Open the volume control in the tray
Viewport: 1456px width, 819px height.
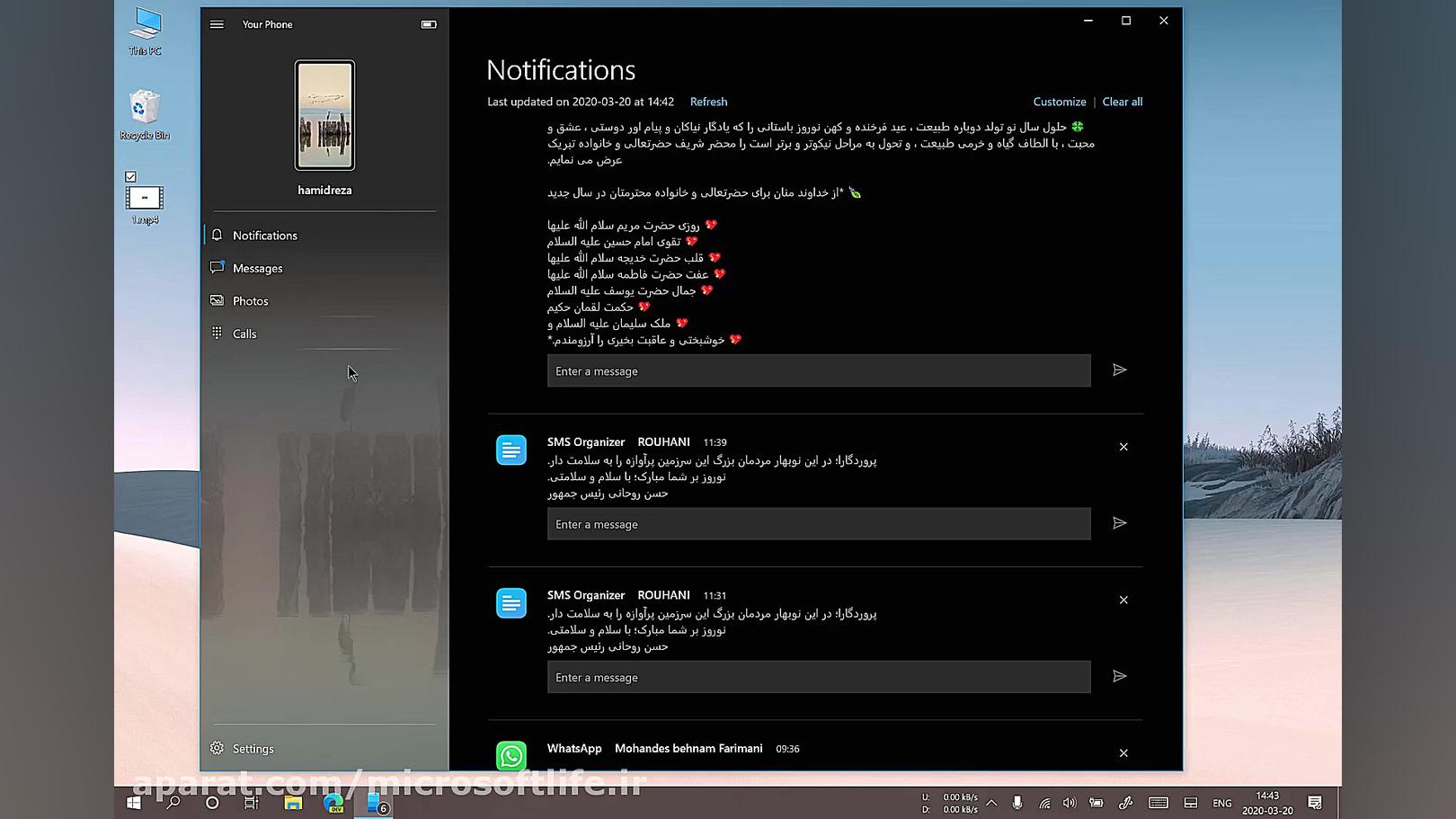[x=1070, y=803]
